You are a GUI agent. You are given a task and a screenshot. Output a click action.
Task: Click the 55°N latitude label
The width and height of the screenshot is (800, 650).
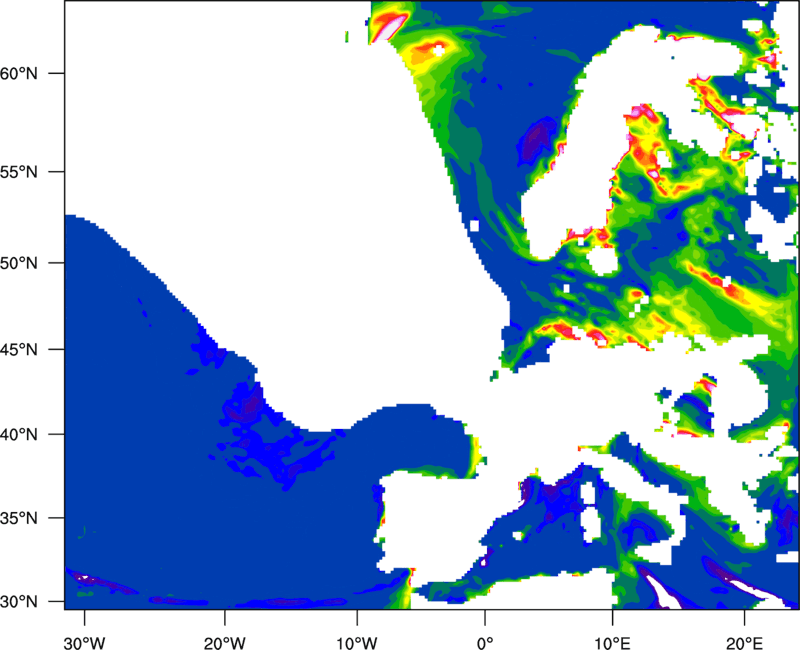19,172
